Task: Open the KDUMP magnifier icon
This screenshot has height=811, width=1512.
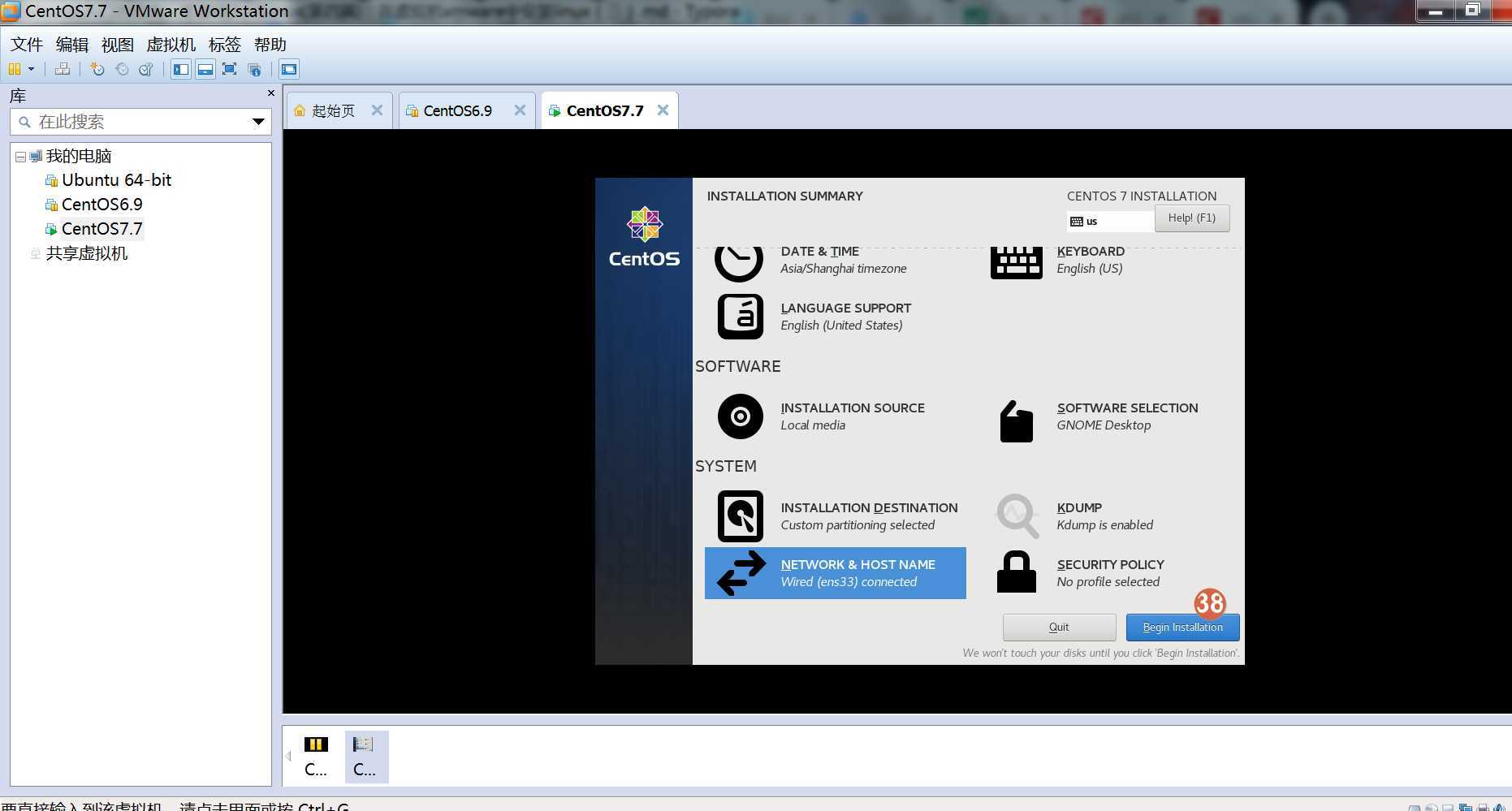Action: tap(1017, 516)
